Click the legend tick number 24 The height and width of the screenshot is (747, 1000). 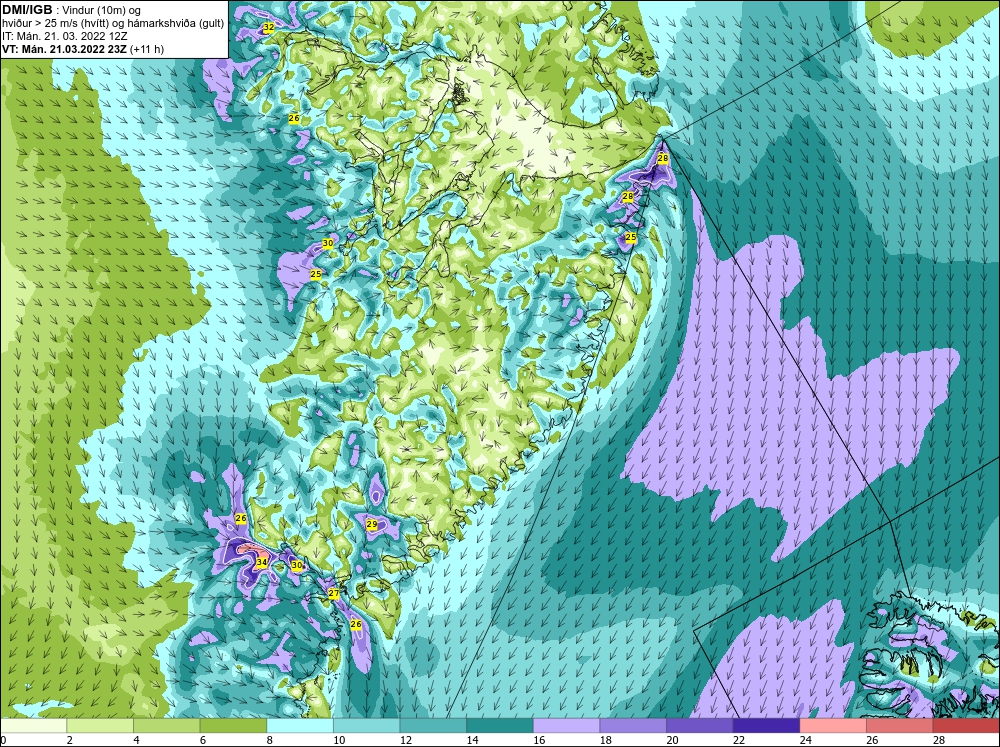pyautogui.click(x=805, y=740)
